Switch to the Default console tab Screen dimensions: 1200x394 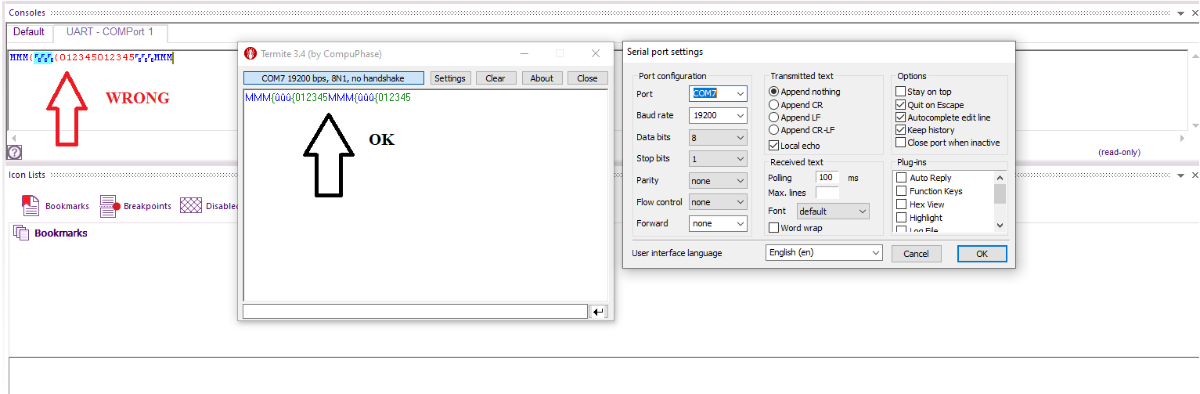coord(29,32)
